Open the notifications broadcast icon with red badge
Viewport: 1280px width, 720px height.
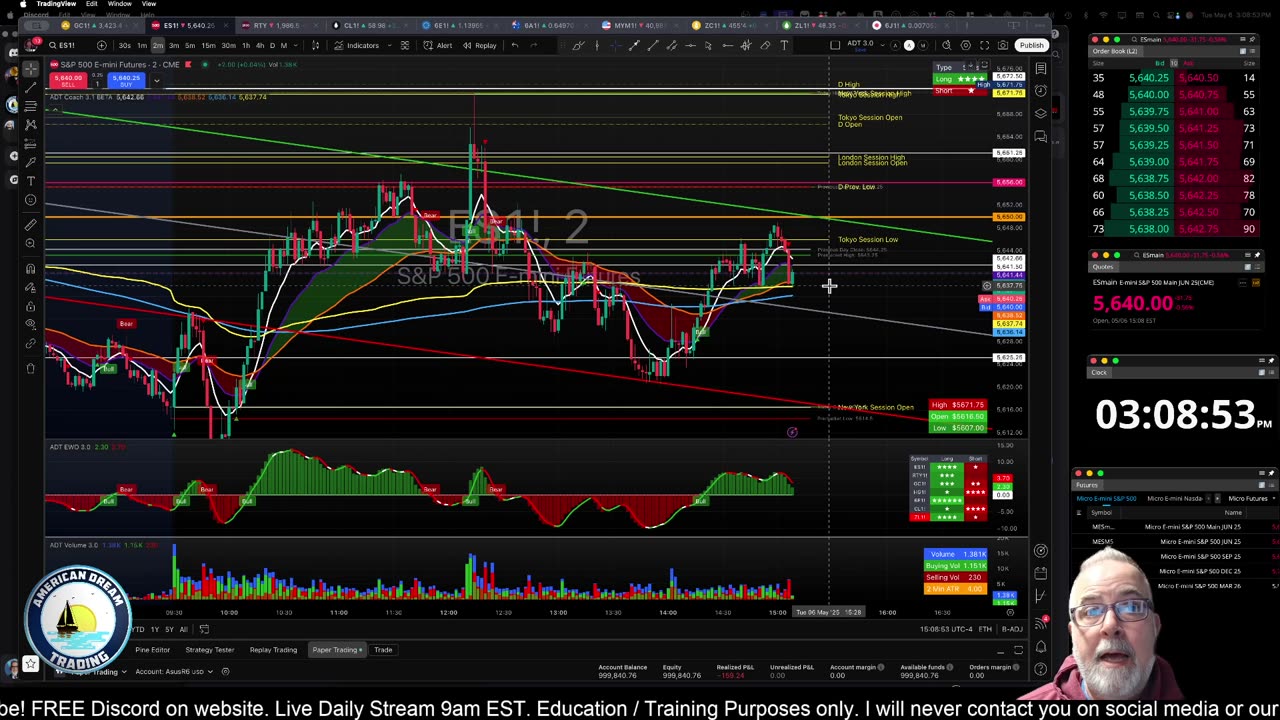[x=1041, y=621]
